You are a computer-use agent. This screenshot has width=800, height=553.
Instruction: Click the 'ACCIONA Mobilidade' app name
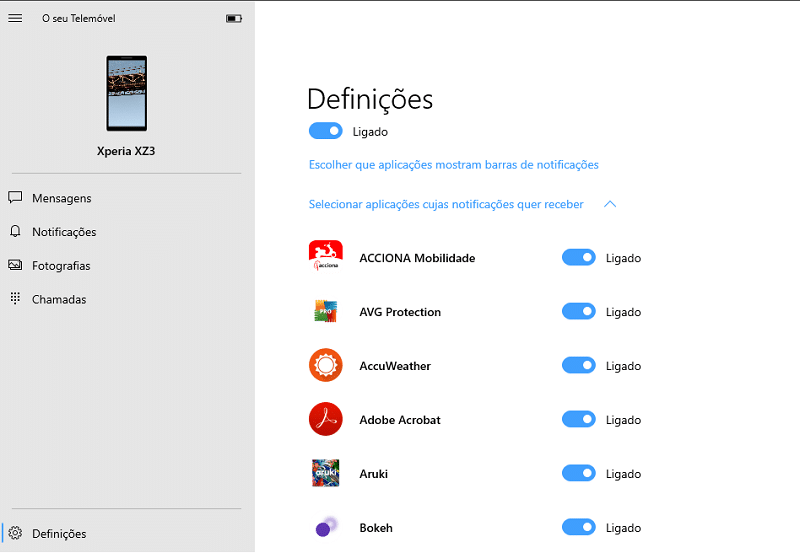point(417,258)
